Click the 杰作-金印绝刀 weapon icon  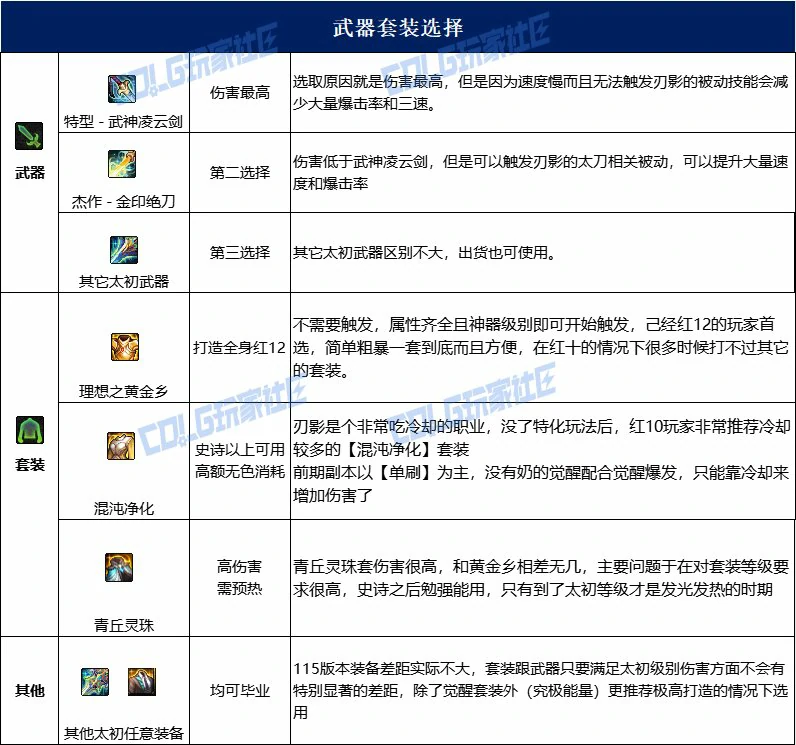(x=122, y=164)
